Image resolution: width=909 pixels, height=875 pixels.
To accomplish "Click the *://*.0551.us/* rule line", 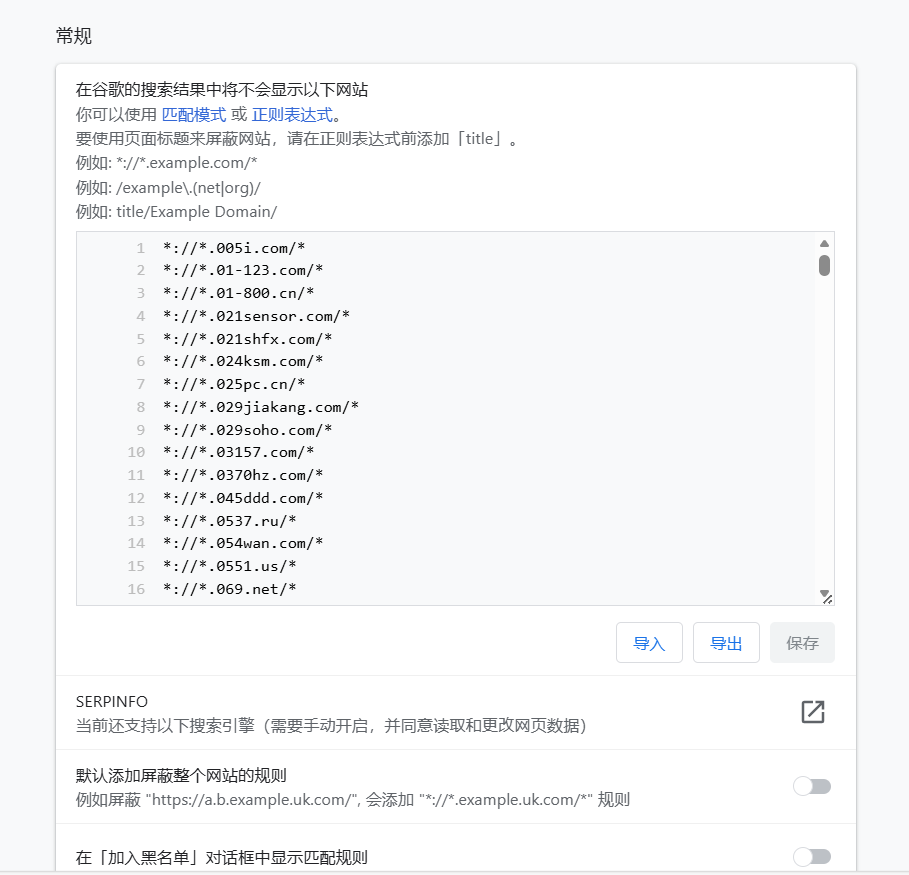I will tap(229, 565).
